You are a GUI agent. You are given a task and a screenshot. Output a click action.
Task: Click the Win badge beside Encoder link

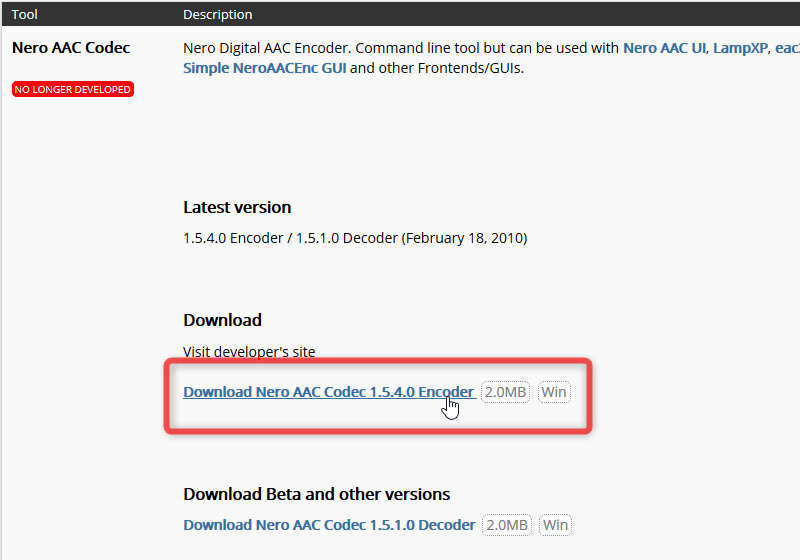click(554, 392)
